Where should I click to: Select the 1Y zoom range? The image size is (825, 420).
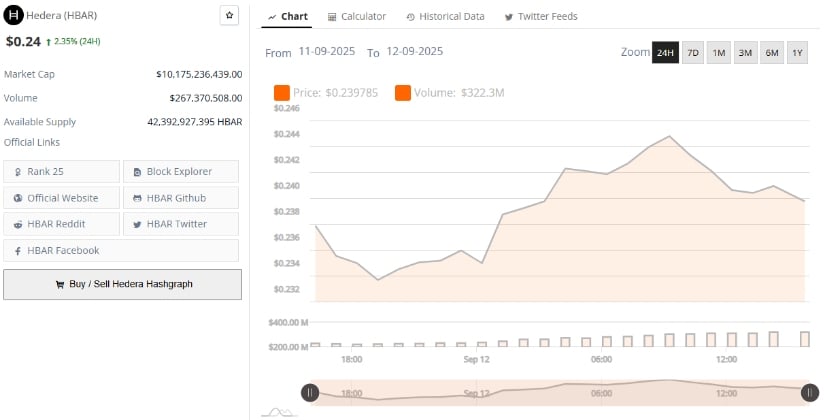pos(797,53)
